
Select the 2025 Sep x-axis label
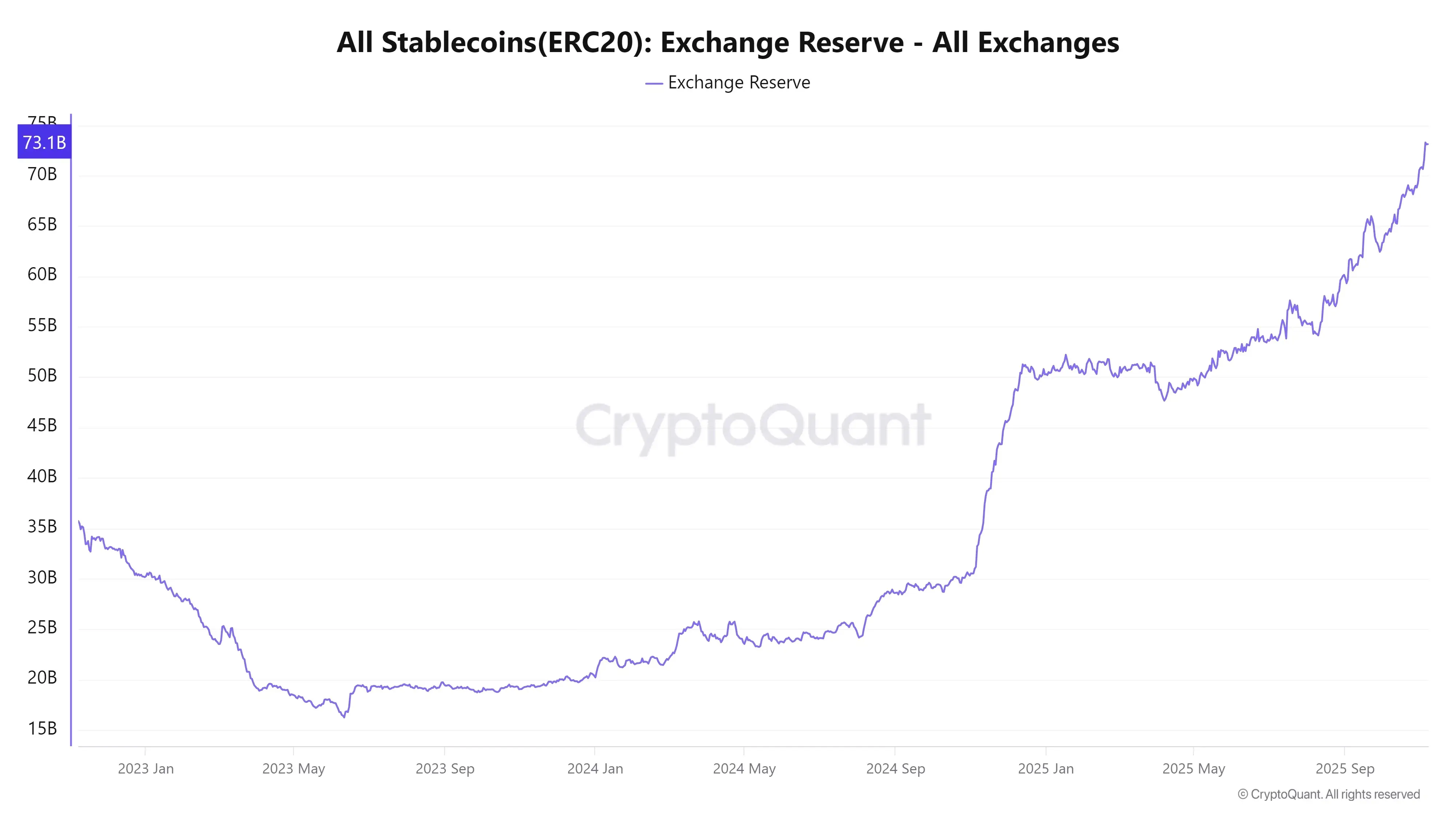pyautogui.click(x=1345, y=769)
